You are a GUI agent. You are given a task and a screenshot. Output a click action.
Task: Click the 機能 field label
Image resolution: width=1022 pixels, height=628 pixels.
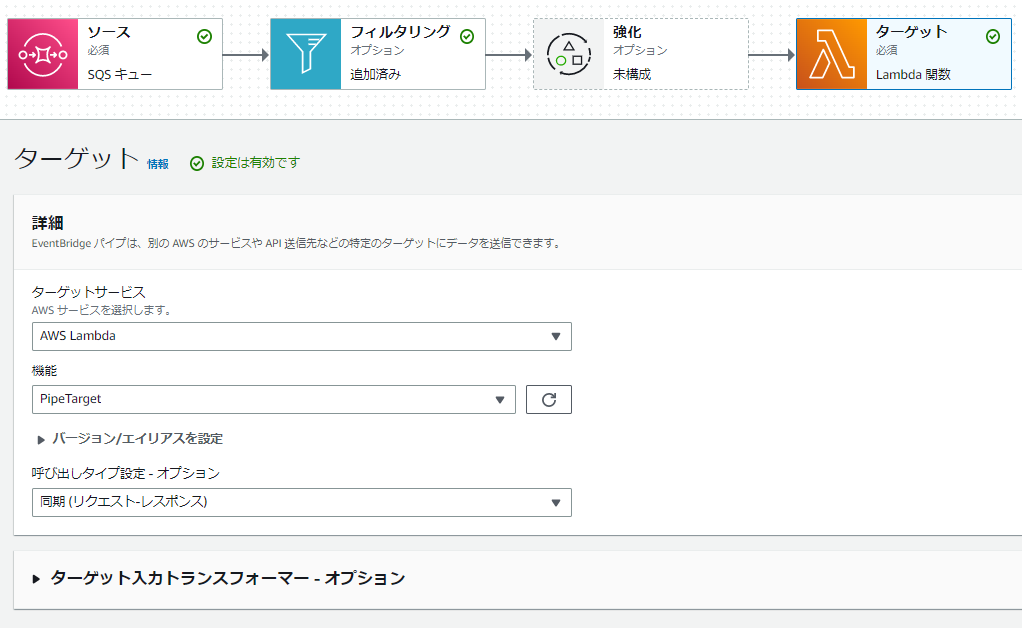[x=44, y=371]
